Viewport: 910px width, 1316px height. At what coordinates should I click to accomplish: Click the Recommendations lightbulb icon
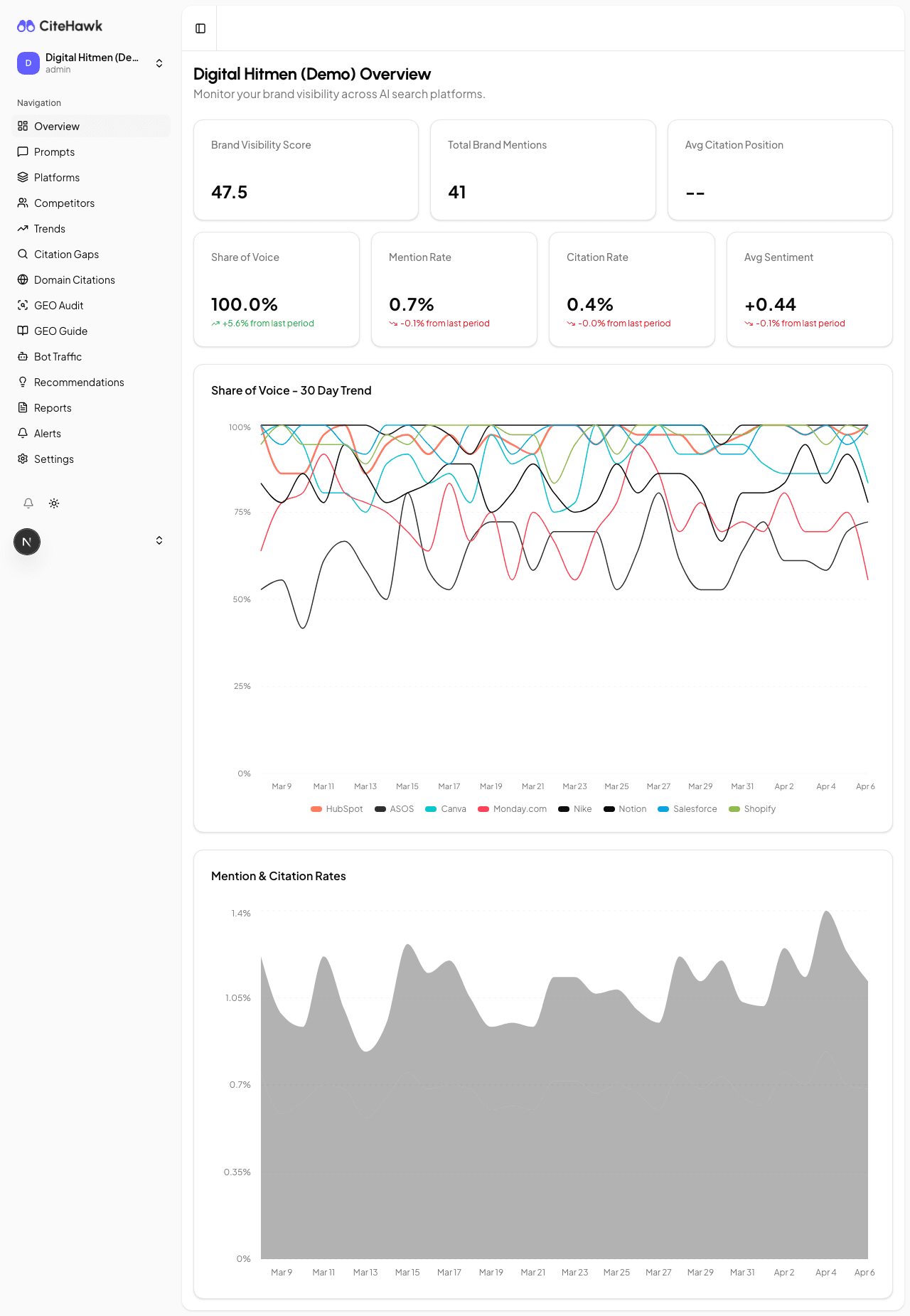[x=23, y=382]
